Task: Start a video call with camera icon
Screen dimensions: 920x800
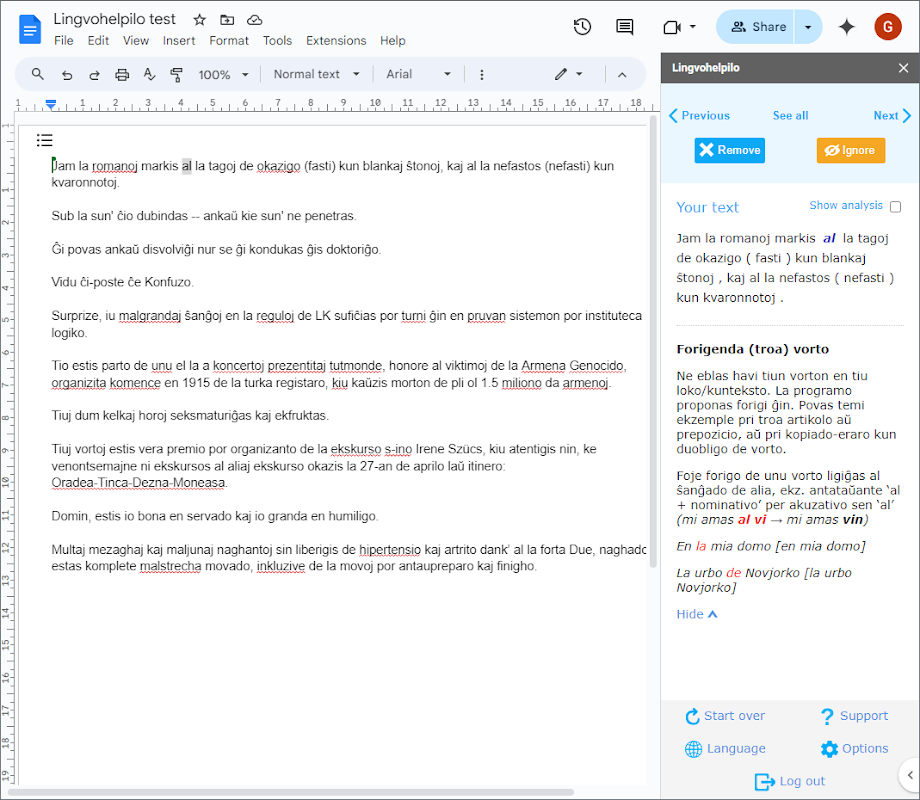Action: click(x=672, y=27)
